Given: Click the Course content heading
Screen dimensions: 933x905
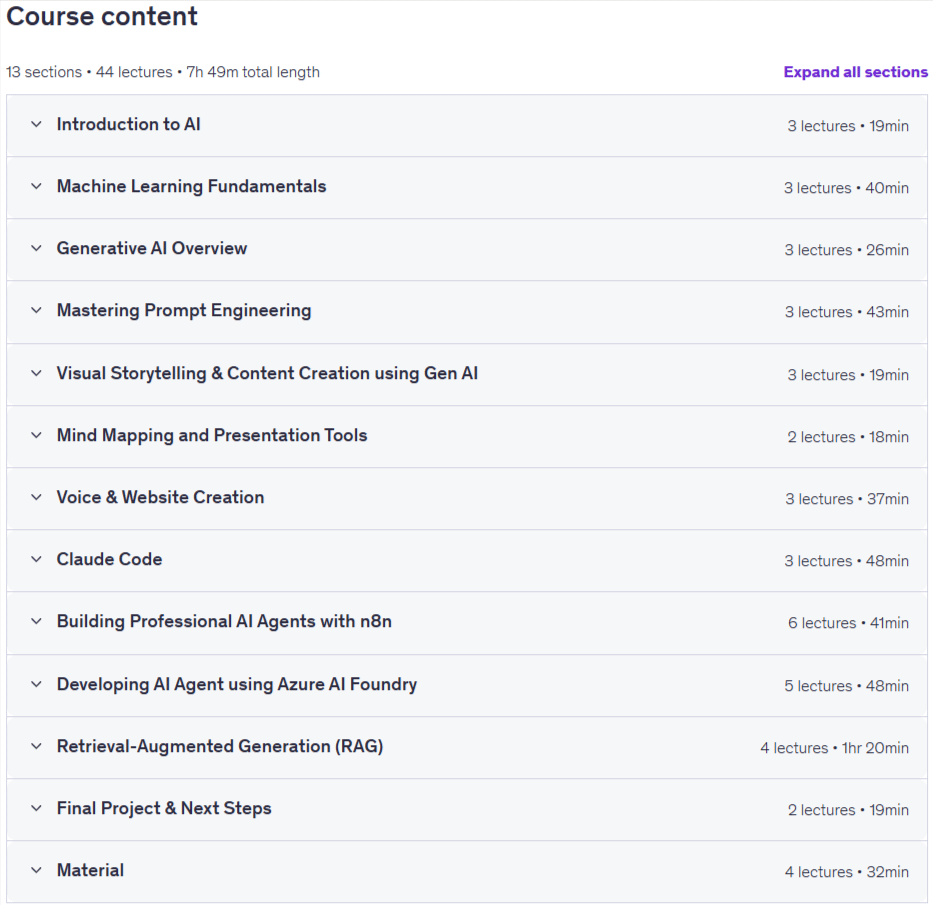Looking at the screenshot, I should pyautogui.click(x=102, y=16).
